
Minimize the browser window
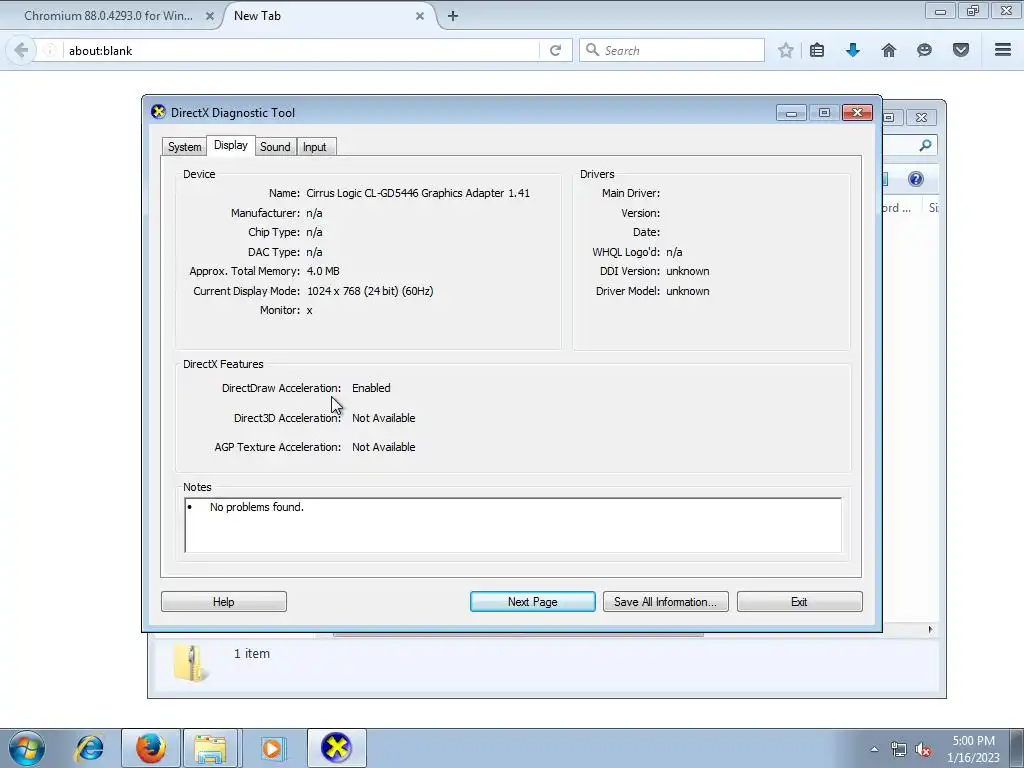pos(940,11)
